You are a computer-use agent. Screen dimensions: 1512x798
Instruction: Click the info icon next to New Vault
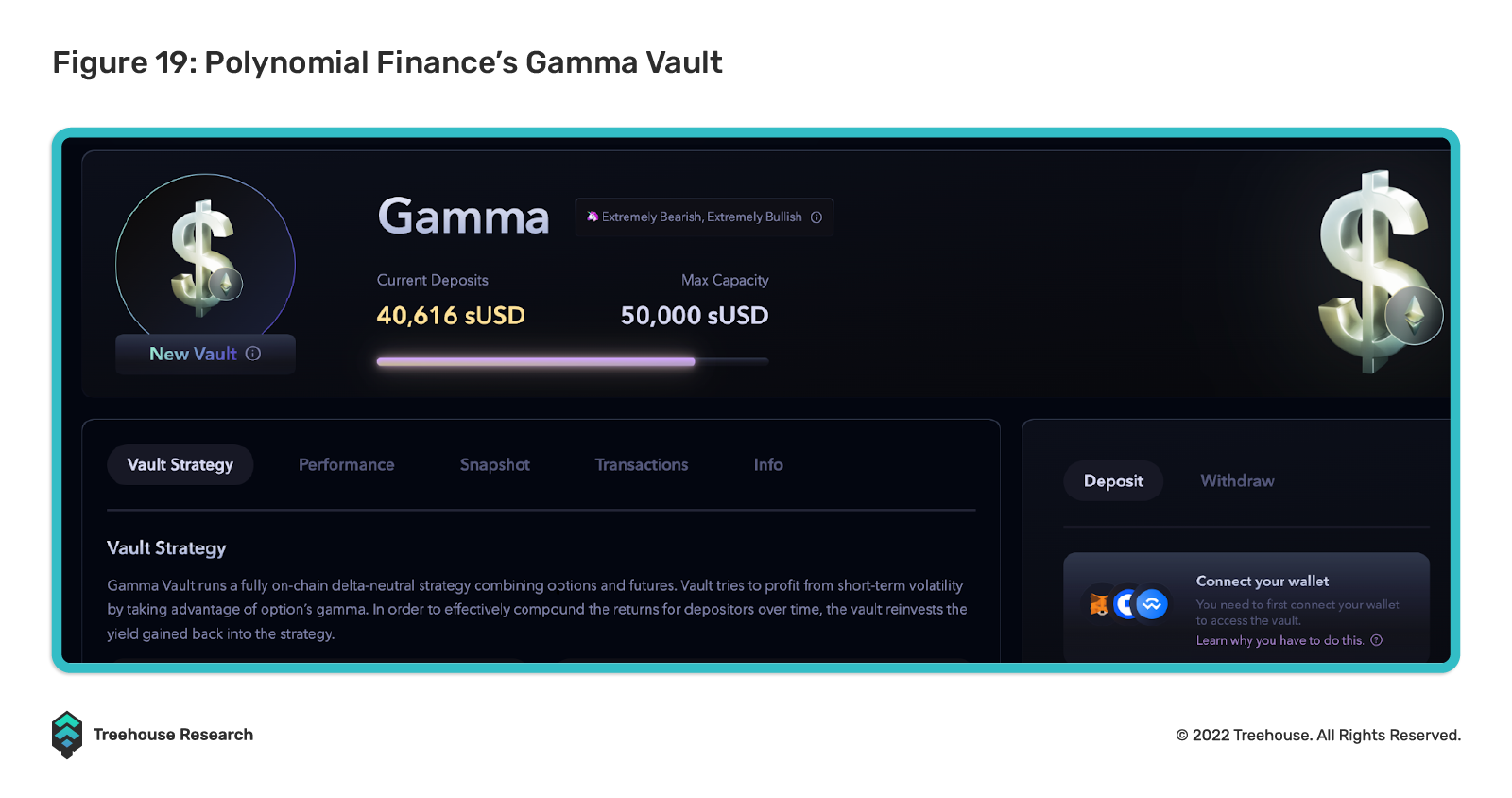(253, 354)
